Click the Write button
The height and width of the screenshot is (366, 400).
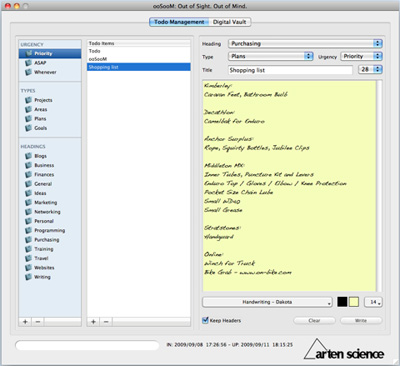coord(361,320)
